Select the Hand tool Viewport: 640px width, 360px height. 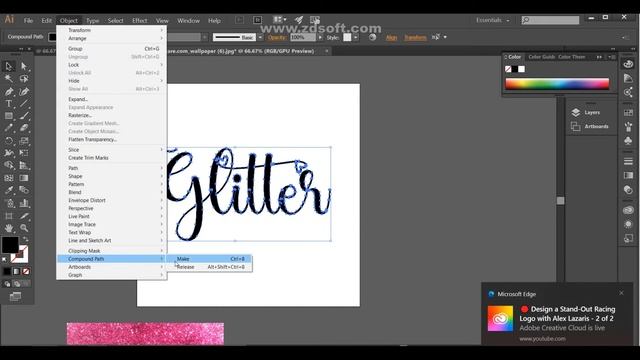9,228
